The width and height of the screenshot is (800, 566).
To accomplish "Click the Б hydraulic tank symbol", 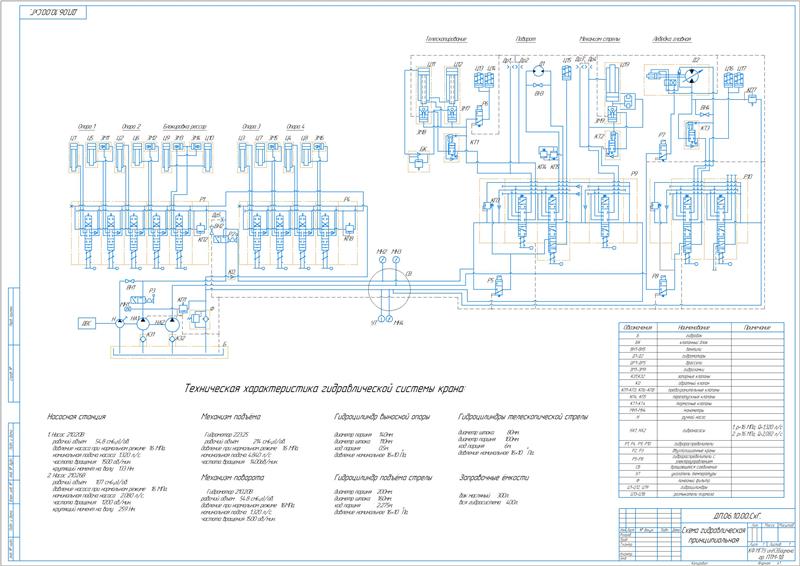I will pyautogui.click(x=168, y=351).
